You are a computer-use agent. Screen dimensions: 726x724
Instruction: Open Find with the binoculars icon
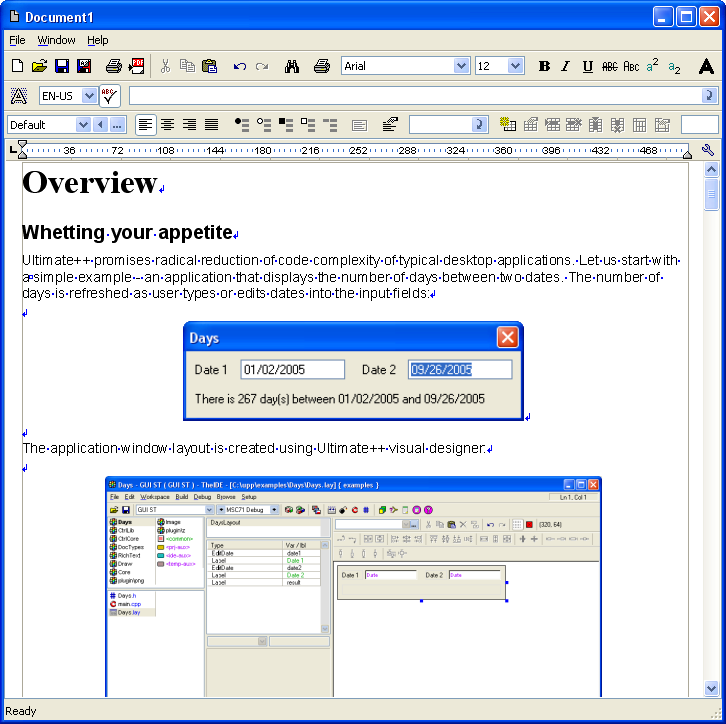point(292,66)
